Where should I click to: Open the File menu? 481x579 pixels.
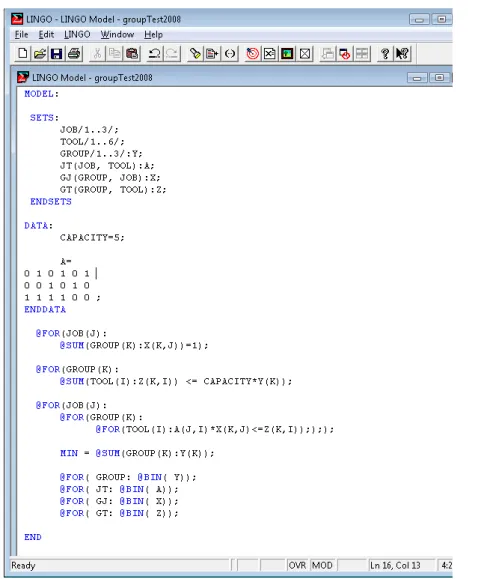[x=21, y=34]
